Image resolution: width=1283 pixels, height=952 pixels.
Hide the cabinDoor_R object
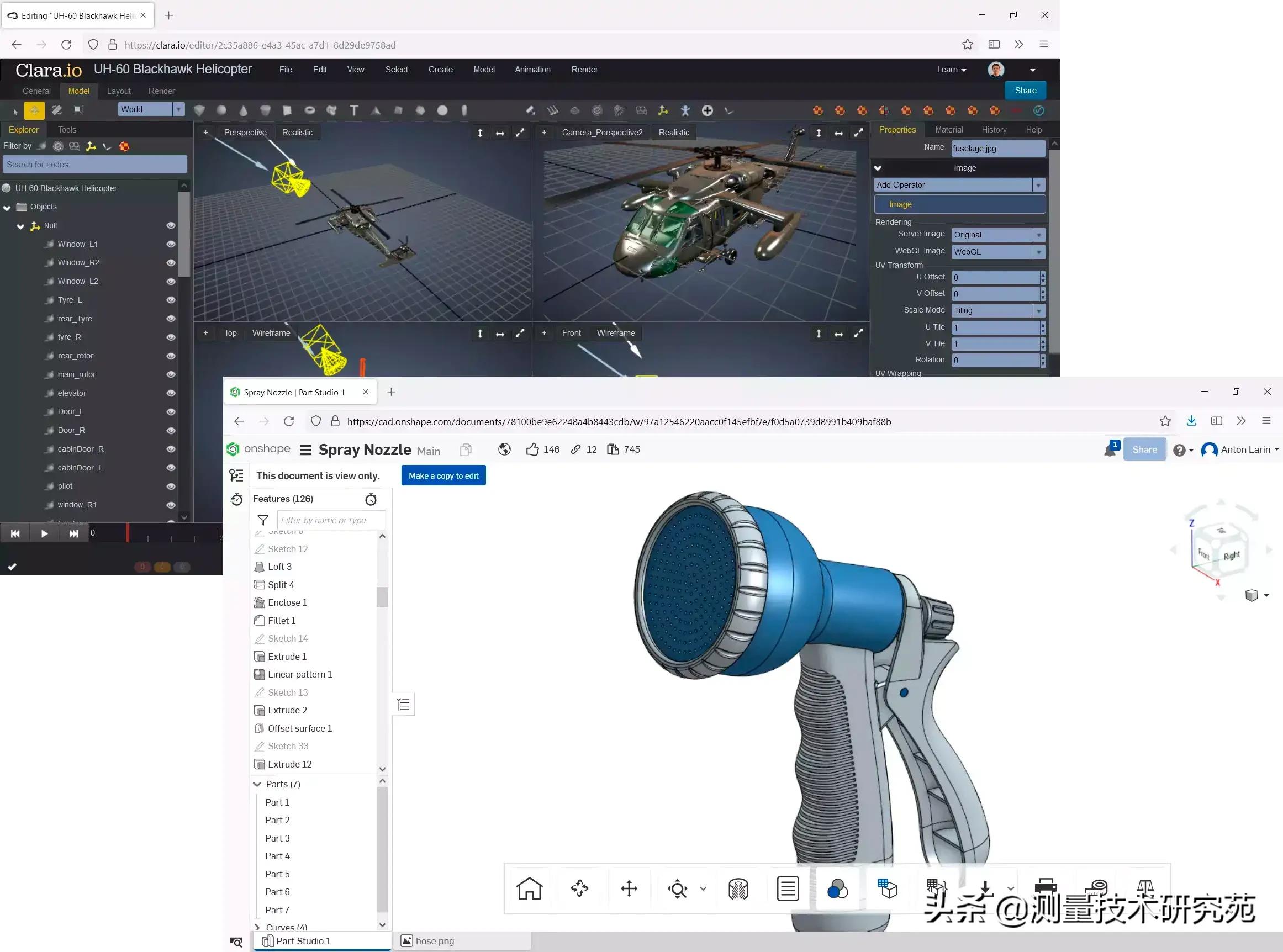pyautogui.click(x=171, y=449)
